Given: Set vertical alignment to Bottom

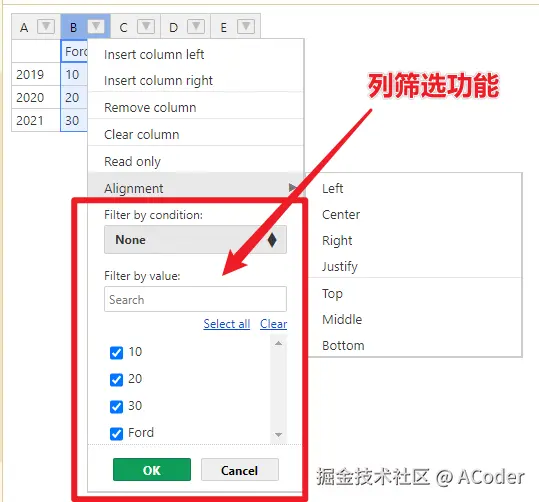Looking at the screenshot, I should [415, 345].
